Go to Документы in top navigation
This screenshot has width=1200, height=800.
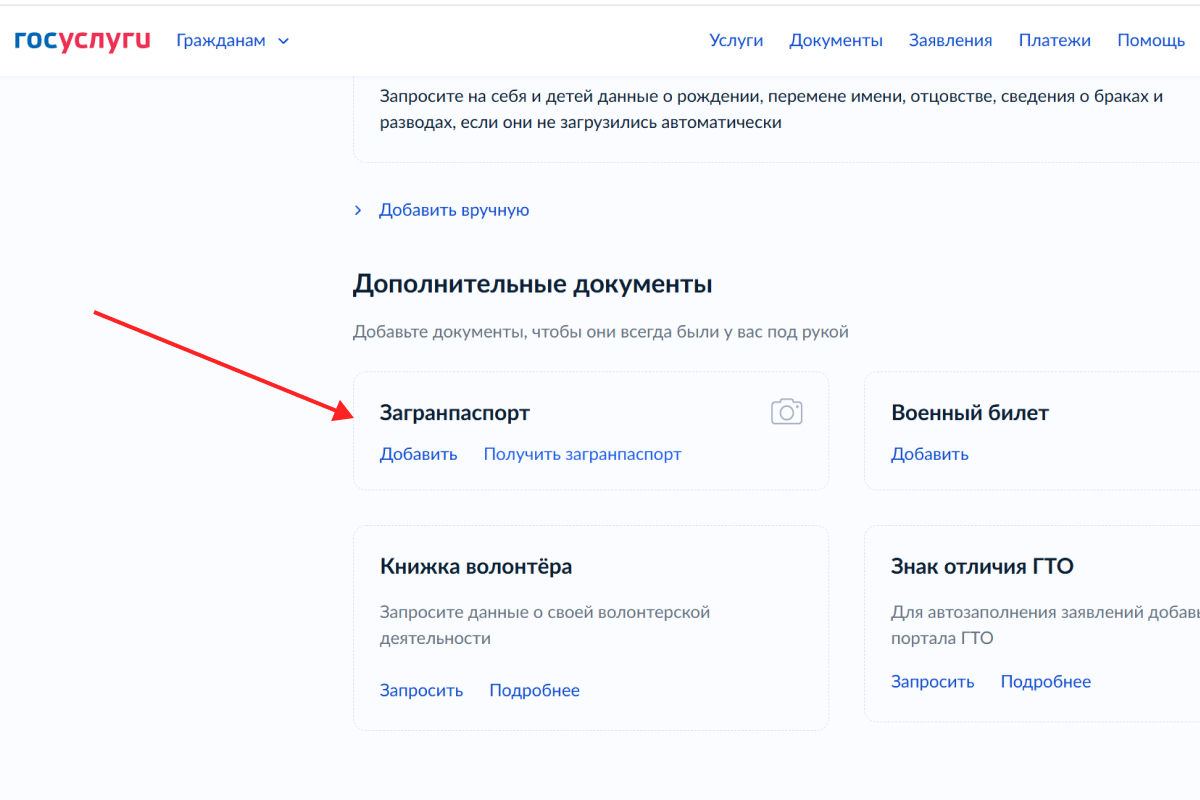click(836, 41)
